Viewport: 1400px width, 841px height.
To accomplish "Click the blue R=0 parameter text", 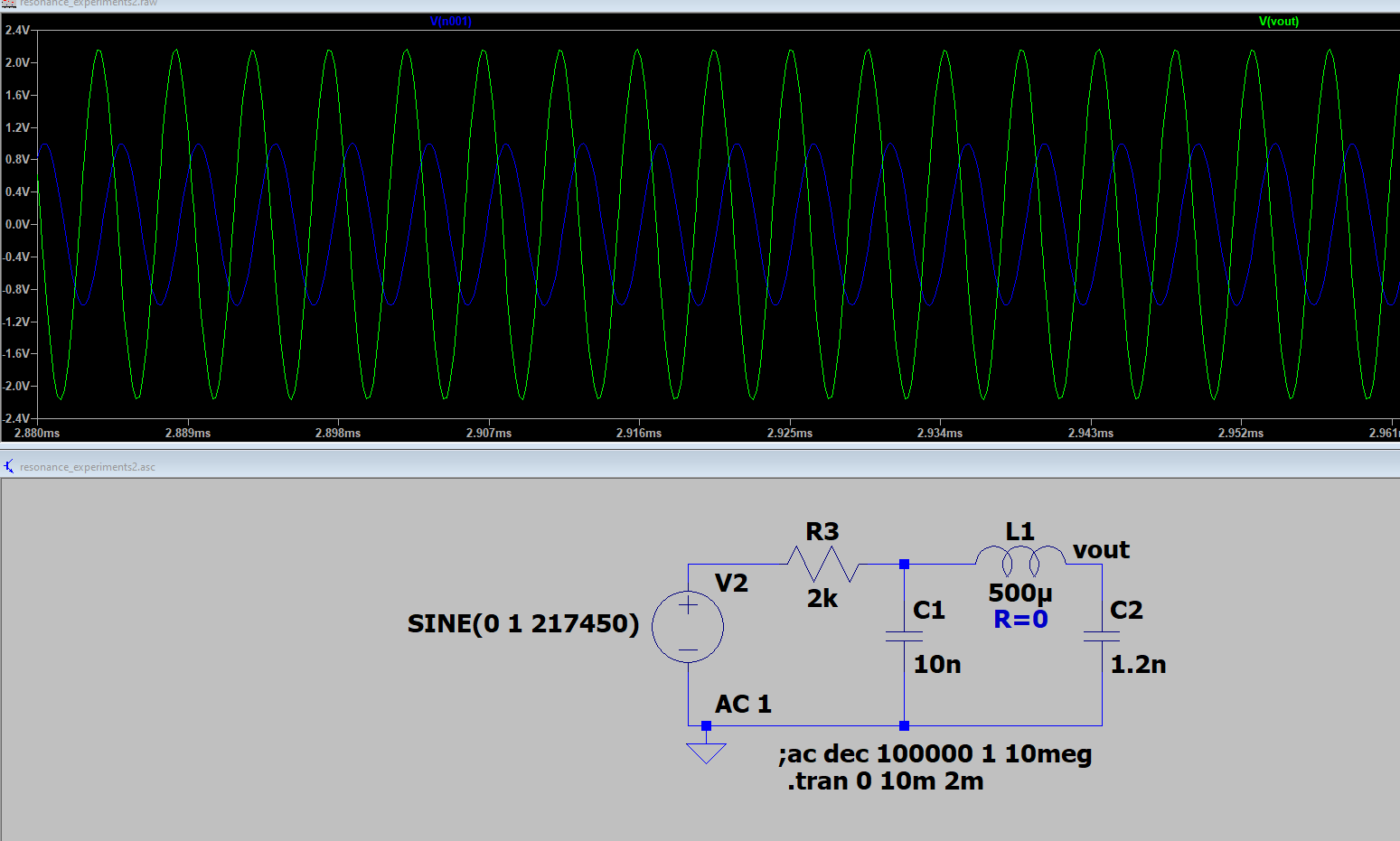I will tap(1020, 619).
